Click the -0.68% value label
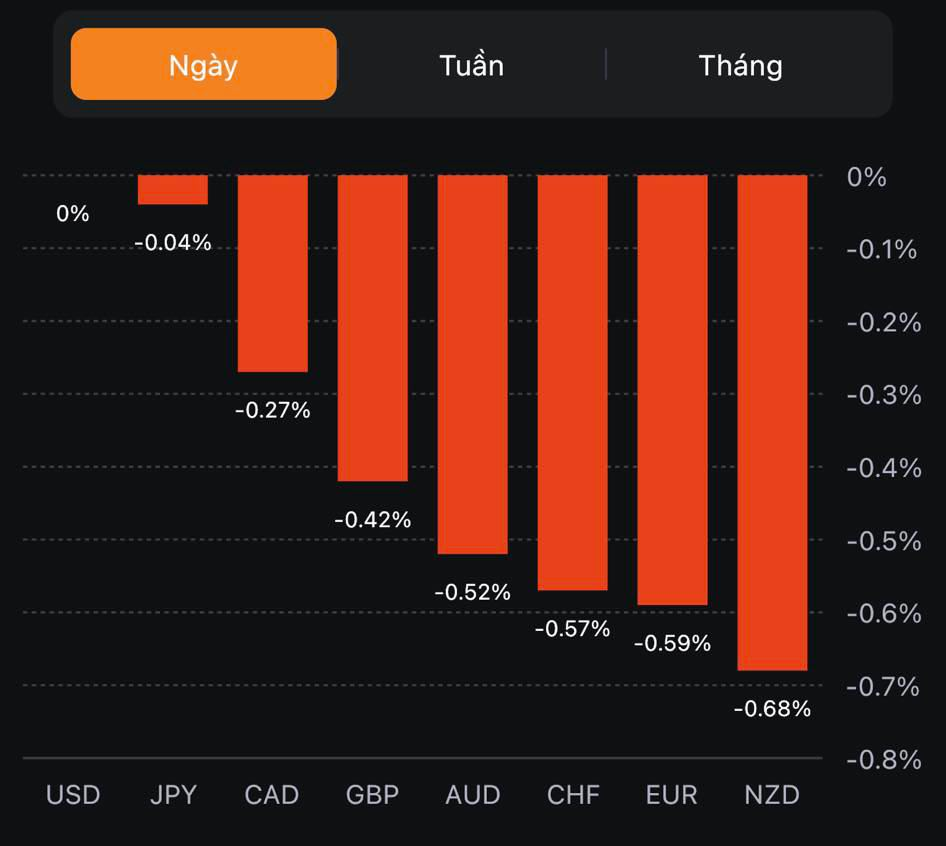The width and height of the screenshot is (946, 846). 772,709
